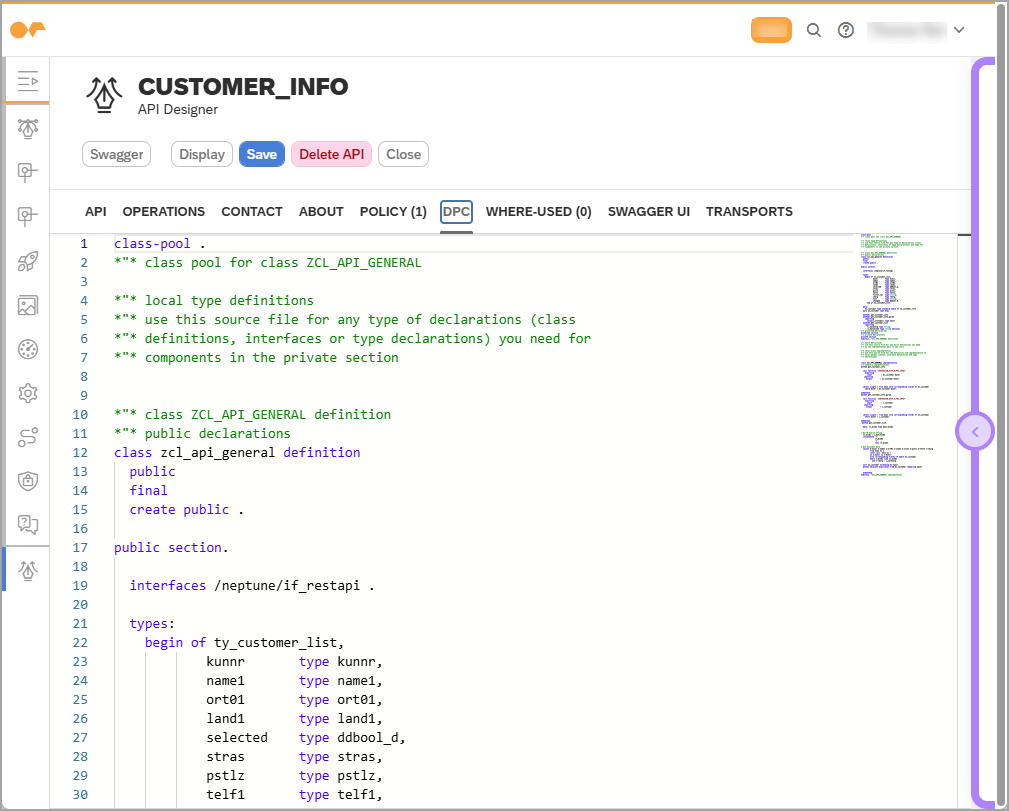The height and width of the screenshot is (811, 1009).
Task: Switch to the SWAGGER UI tab
Action: pos(648,211)
